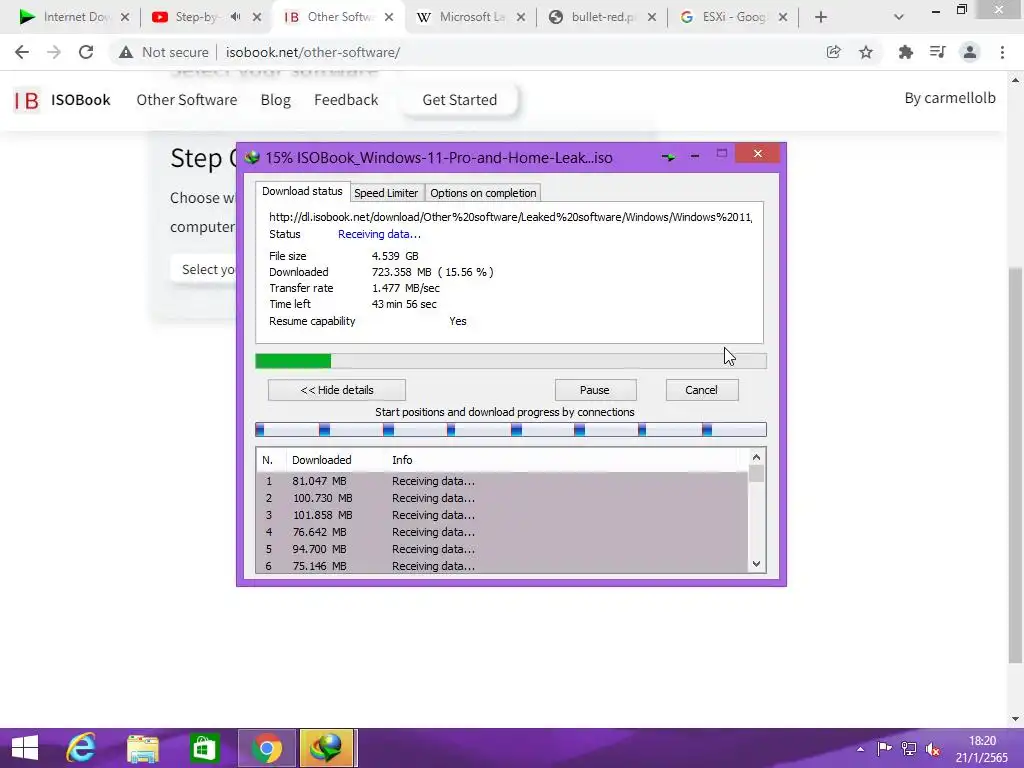Open the media control icon in Chrome toolbar
1024x768 pixels.
[937, 52]
